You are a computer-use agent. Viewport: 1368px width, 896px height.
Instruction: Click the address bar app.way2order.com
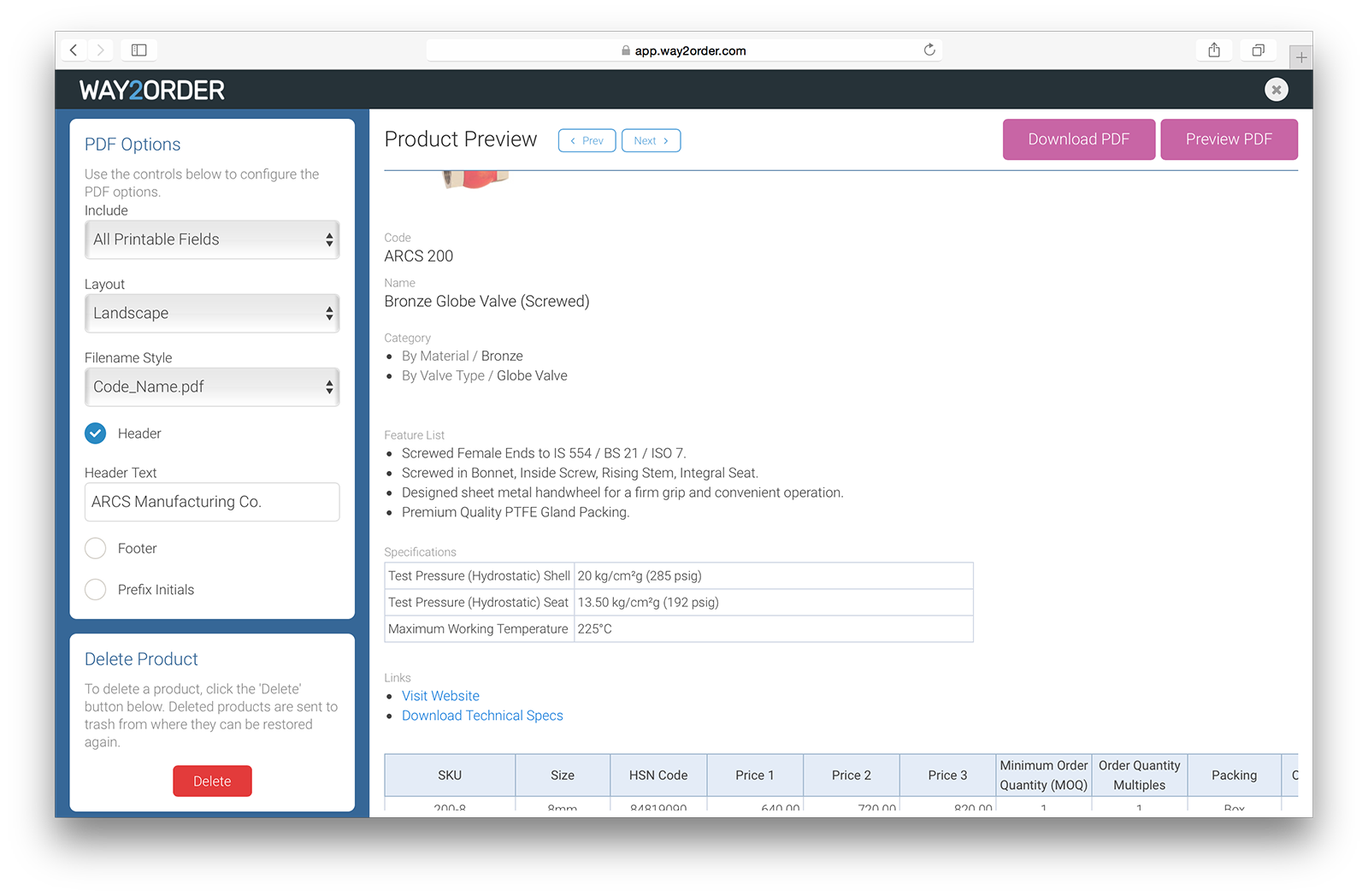click(684, 50)
